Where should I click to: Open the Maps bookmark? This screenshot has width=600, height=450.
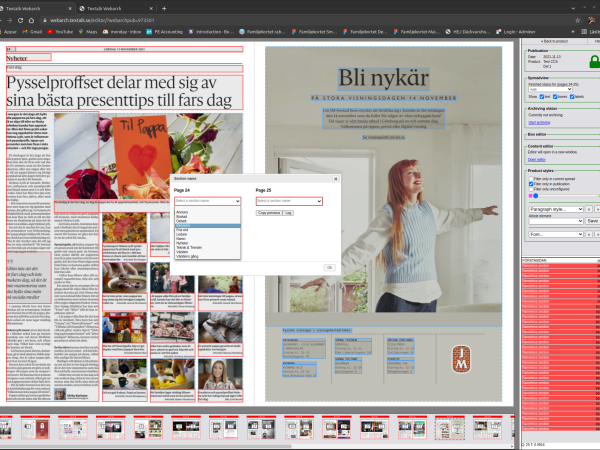pyautogui.click(x=88, y=32)
